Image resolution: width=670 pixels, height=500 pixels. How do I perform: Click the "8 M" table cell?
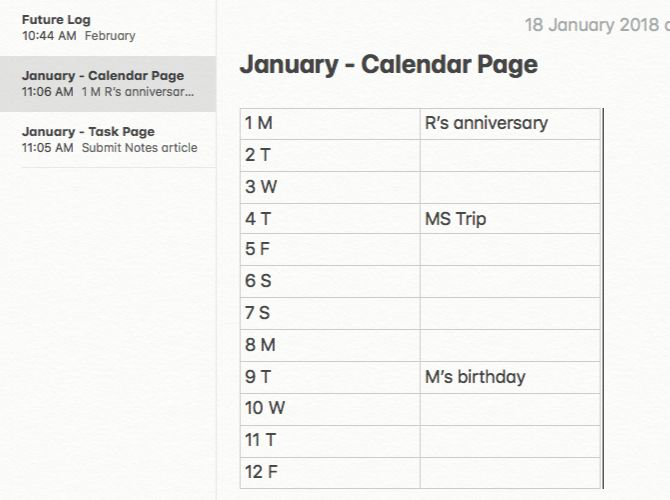(330, 346)
